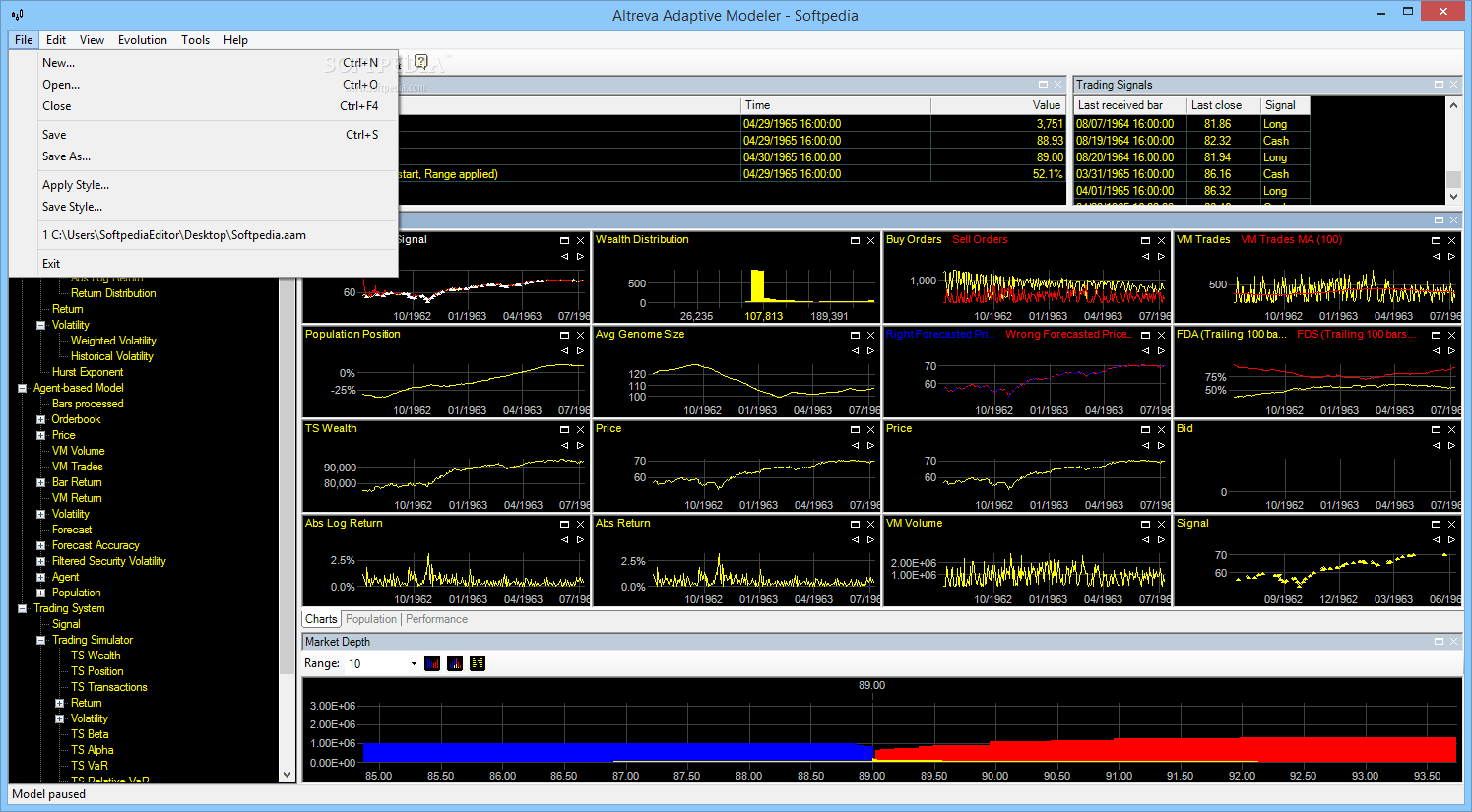Image resolution: width=1472 pixels, height=812 pixels.
Task: Select the blue, yellow and red bars Market Depth icon
Action: (x=455, y=663)
